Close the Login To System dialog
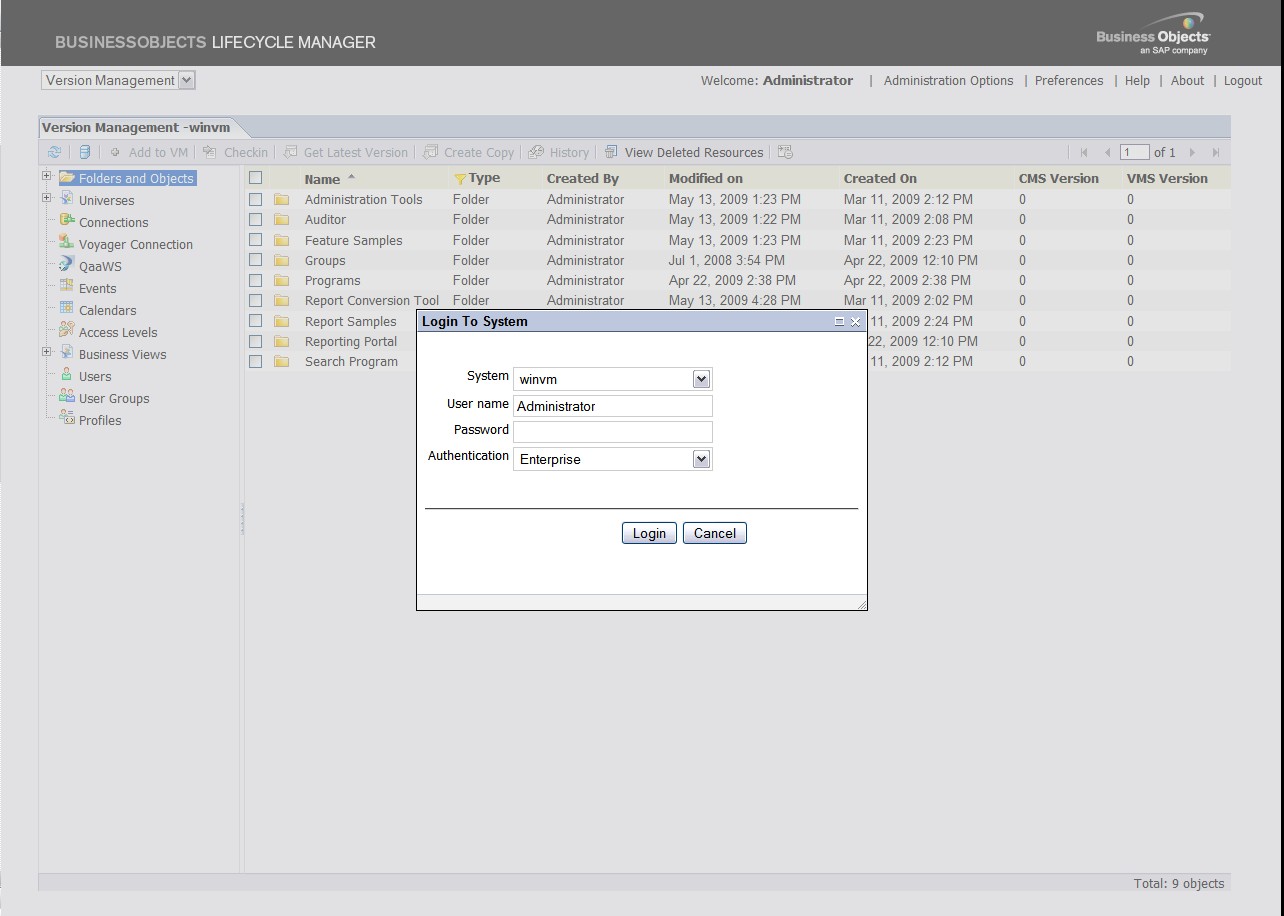1284x916 pixels. tap(855, 321)
